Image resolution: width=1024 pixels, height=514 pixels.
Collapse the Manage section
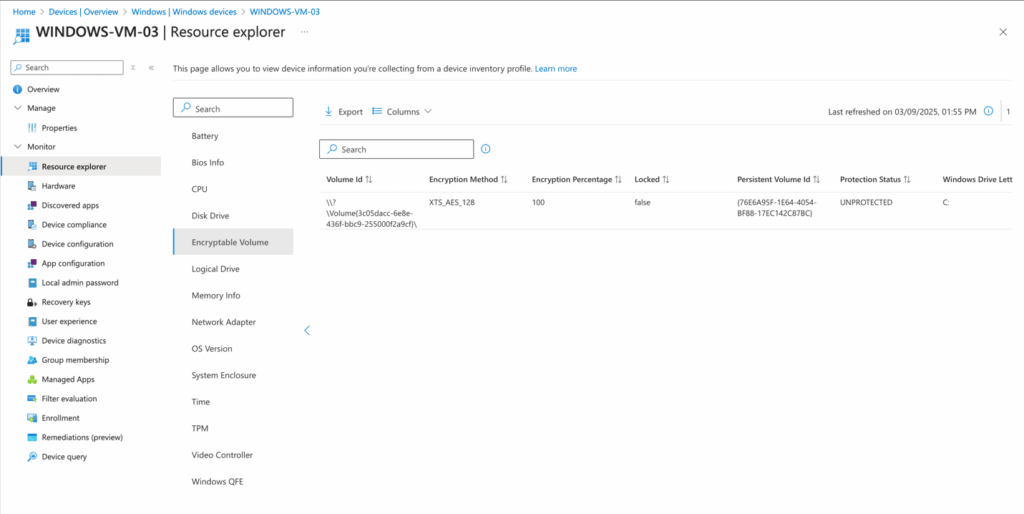click(x=17, y=108)
